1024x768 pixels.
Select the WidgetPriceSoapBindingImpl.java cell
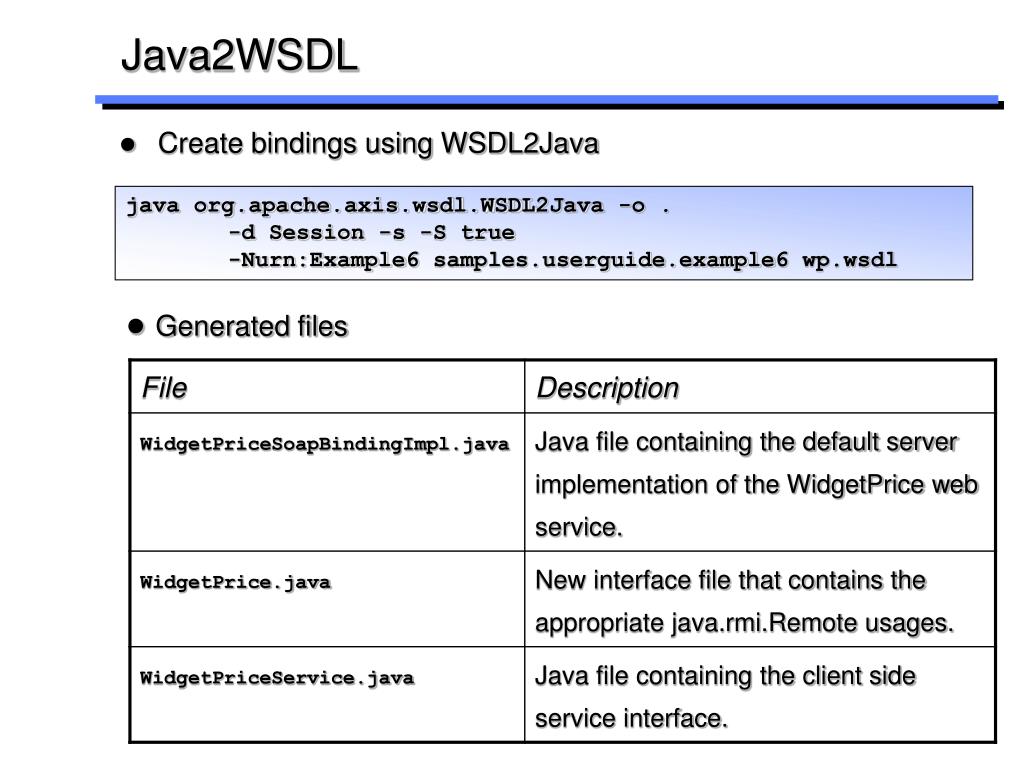click(327, 482)
